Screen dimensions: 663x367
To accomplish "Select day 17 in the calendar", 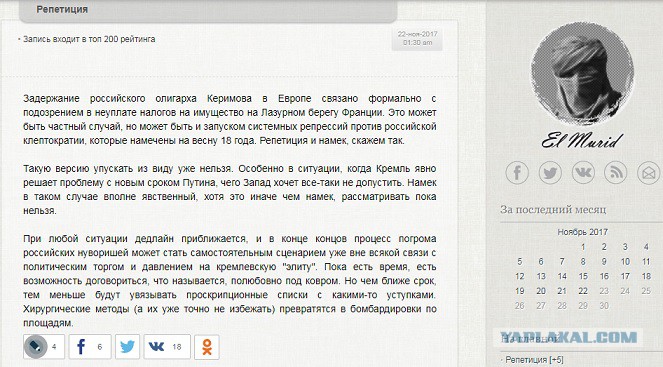I will [x=625, y=277].
